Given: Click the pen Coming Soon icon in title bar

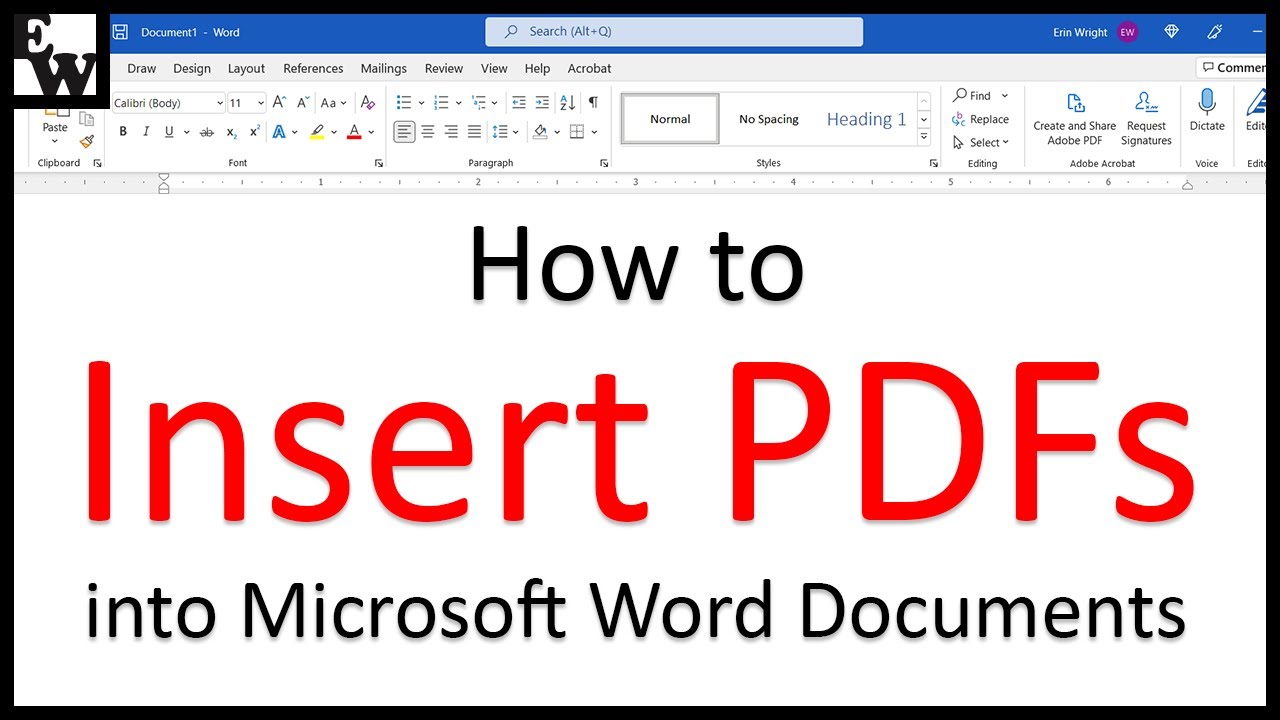Looking at the screenshot, I should click(1217, 32).
